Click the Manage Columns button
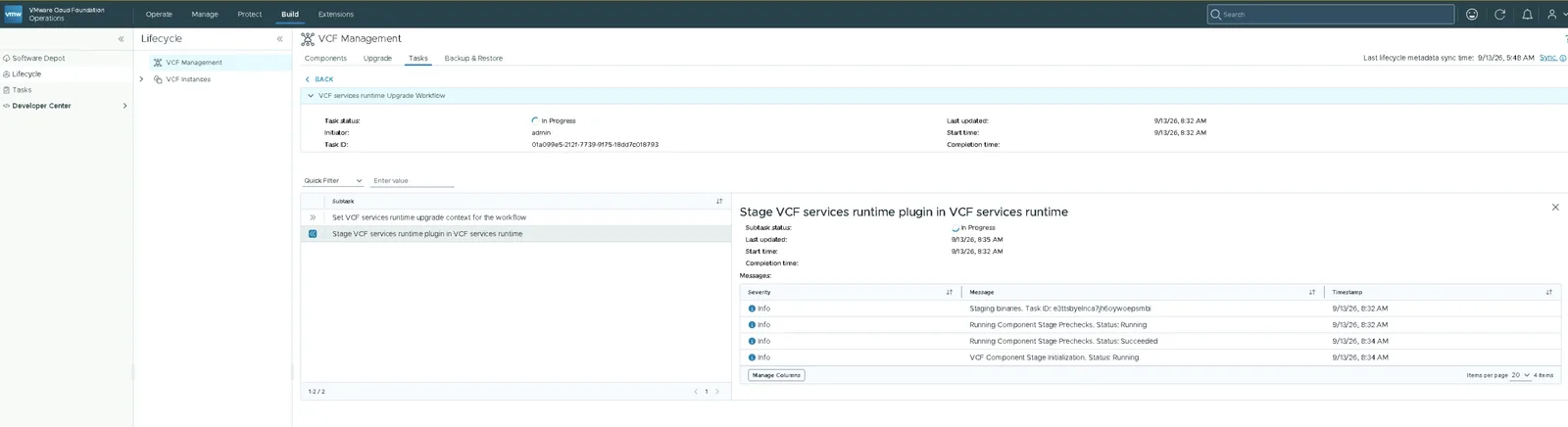 (776, 375)
